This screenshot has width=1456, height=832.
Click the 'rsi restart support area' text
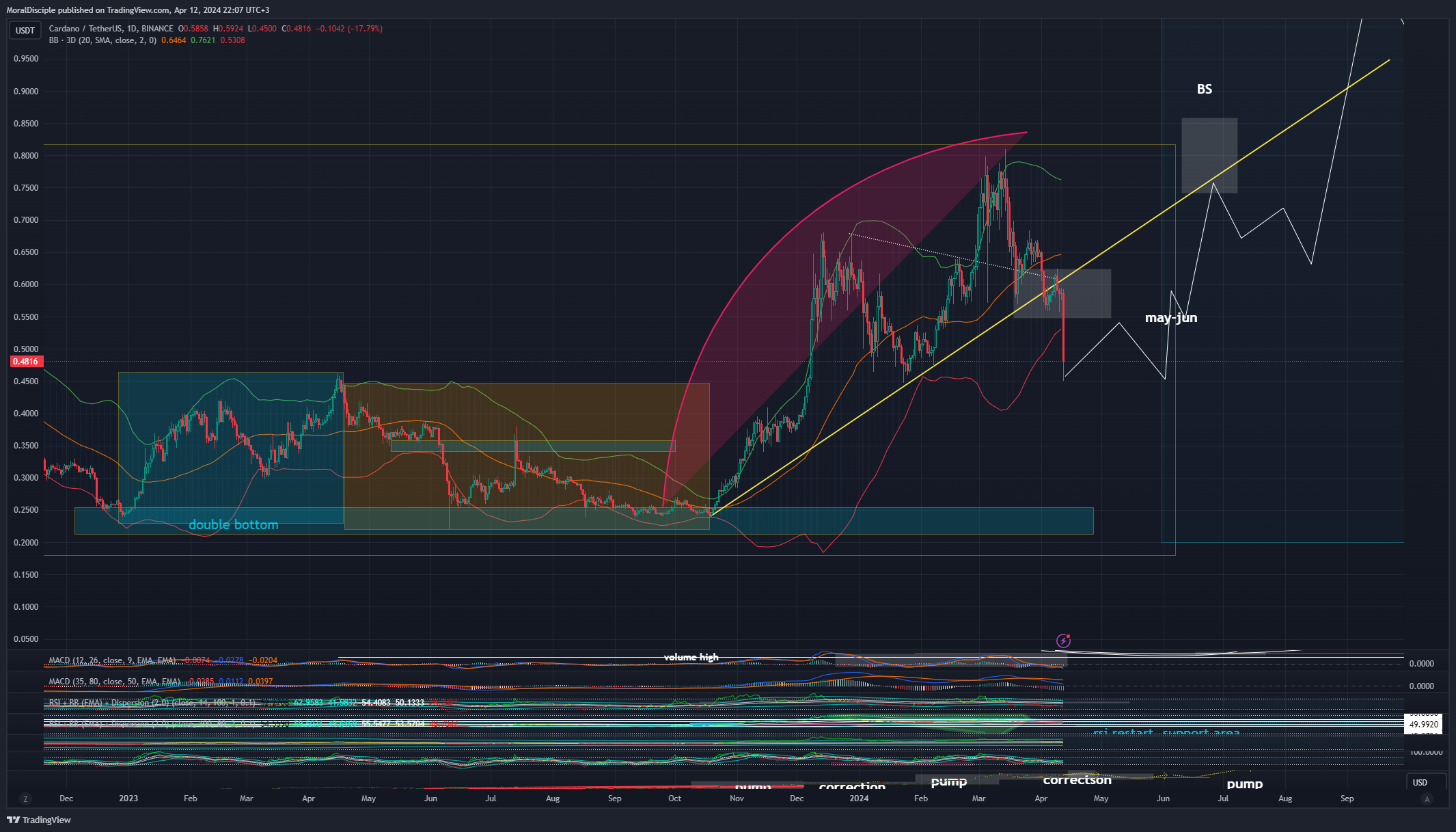pos(1166,732)
